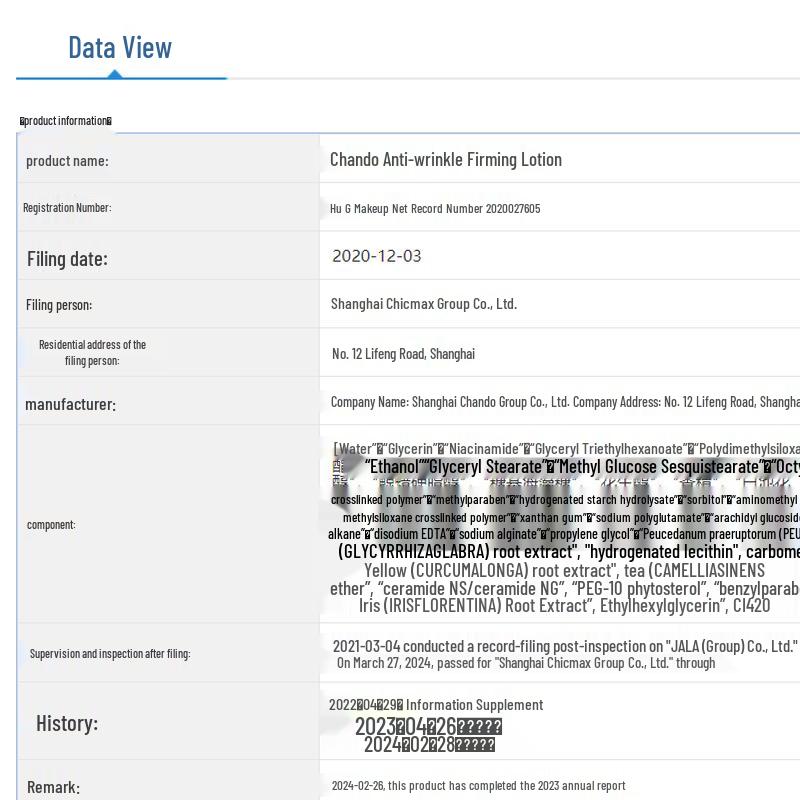Select the filing date 2020-12-03
The width and height of the screenshot is (800, 800).
point(377,256)
